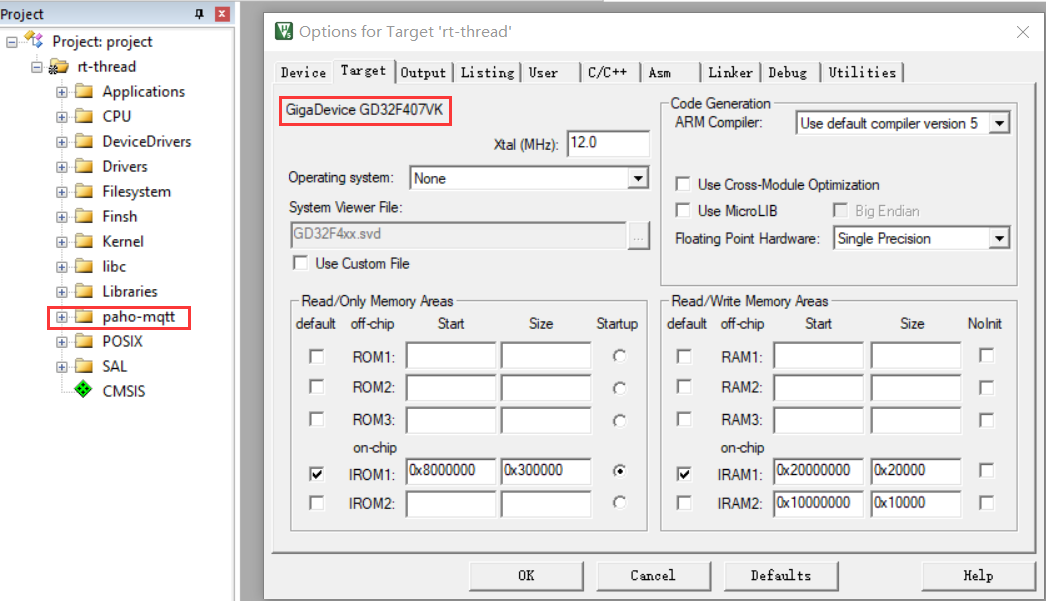
Task: Switch to the C/C++ tab
Action: pos(608,72)
